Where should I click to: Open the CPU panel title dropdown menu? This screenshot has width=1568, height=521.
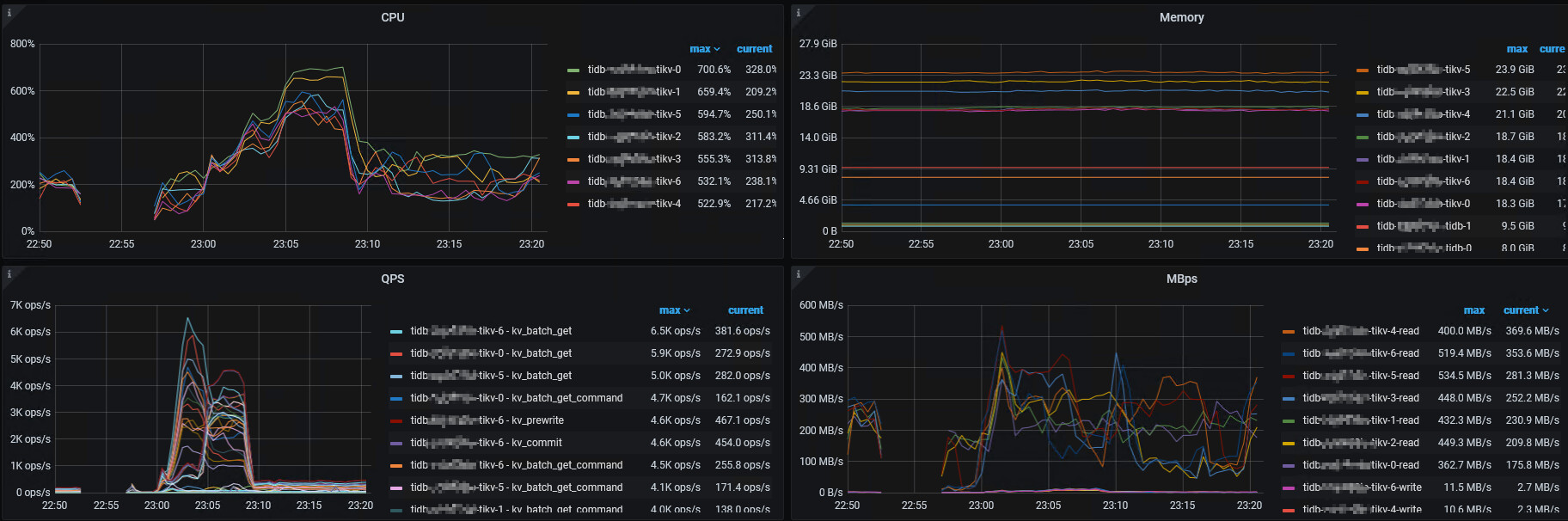[392, 17]
